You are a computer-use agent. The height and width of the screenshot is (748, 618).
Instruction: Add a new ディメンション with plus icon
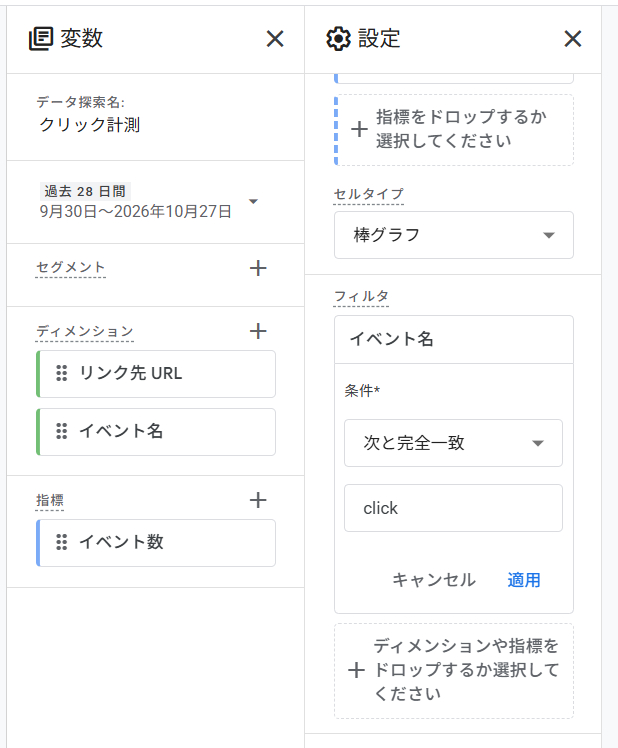(x=258, y=331)
